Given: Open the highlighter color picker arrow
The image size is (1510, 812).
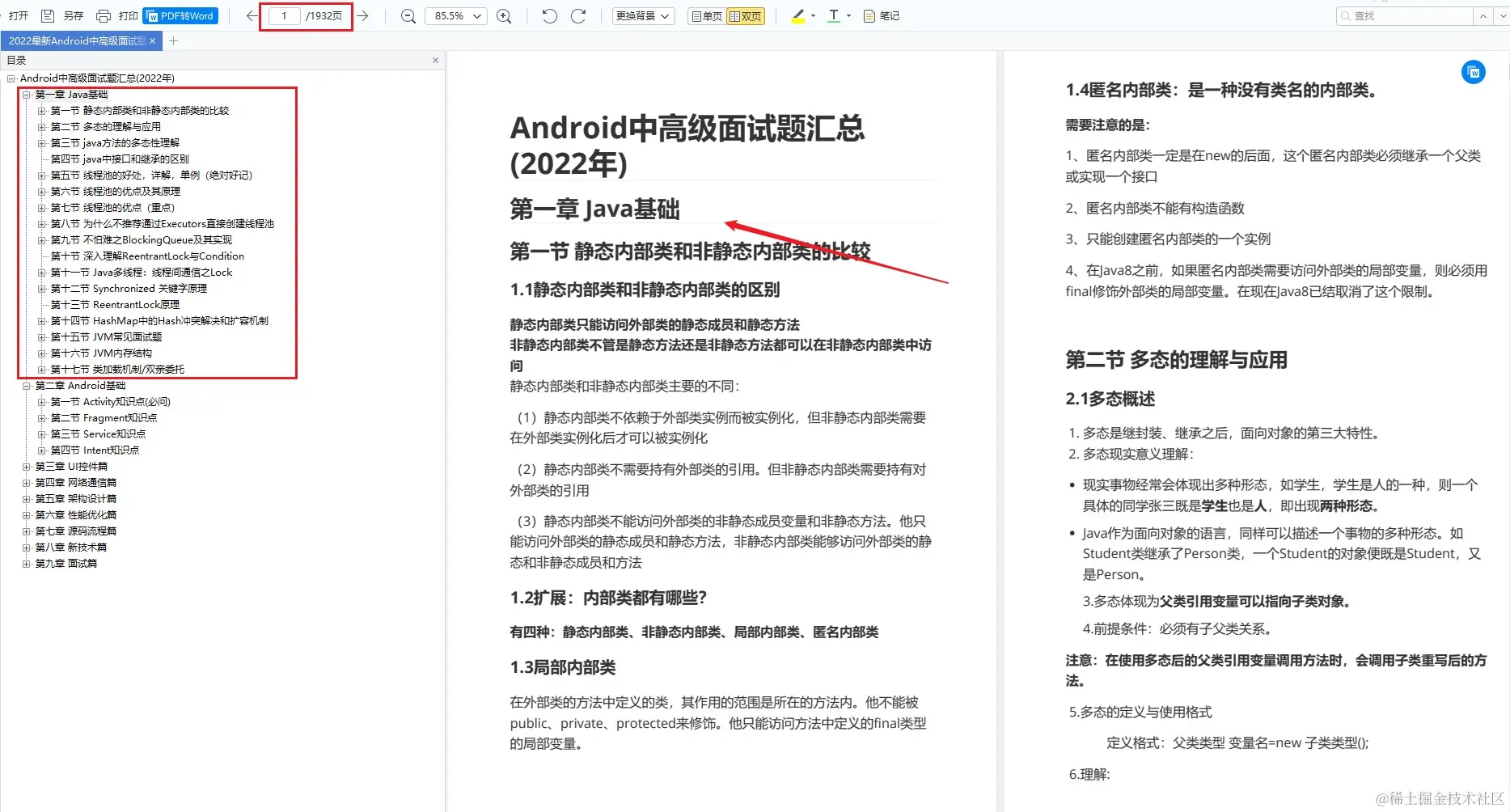Looking at the screenshot, I should (812, 15).
